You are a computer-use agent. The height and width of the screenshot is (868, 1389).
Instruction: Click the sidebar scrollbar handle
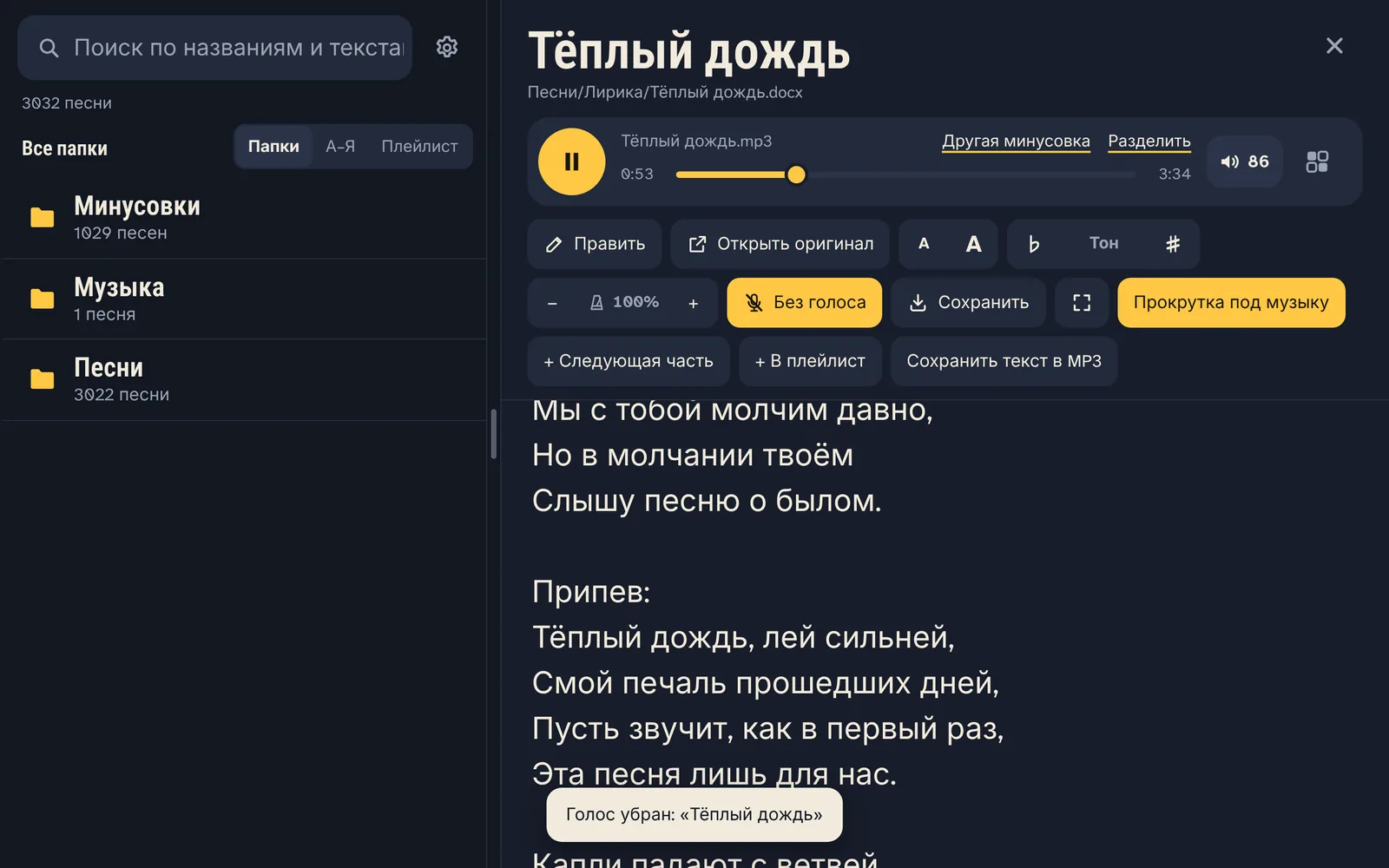tap(493, 434)
